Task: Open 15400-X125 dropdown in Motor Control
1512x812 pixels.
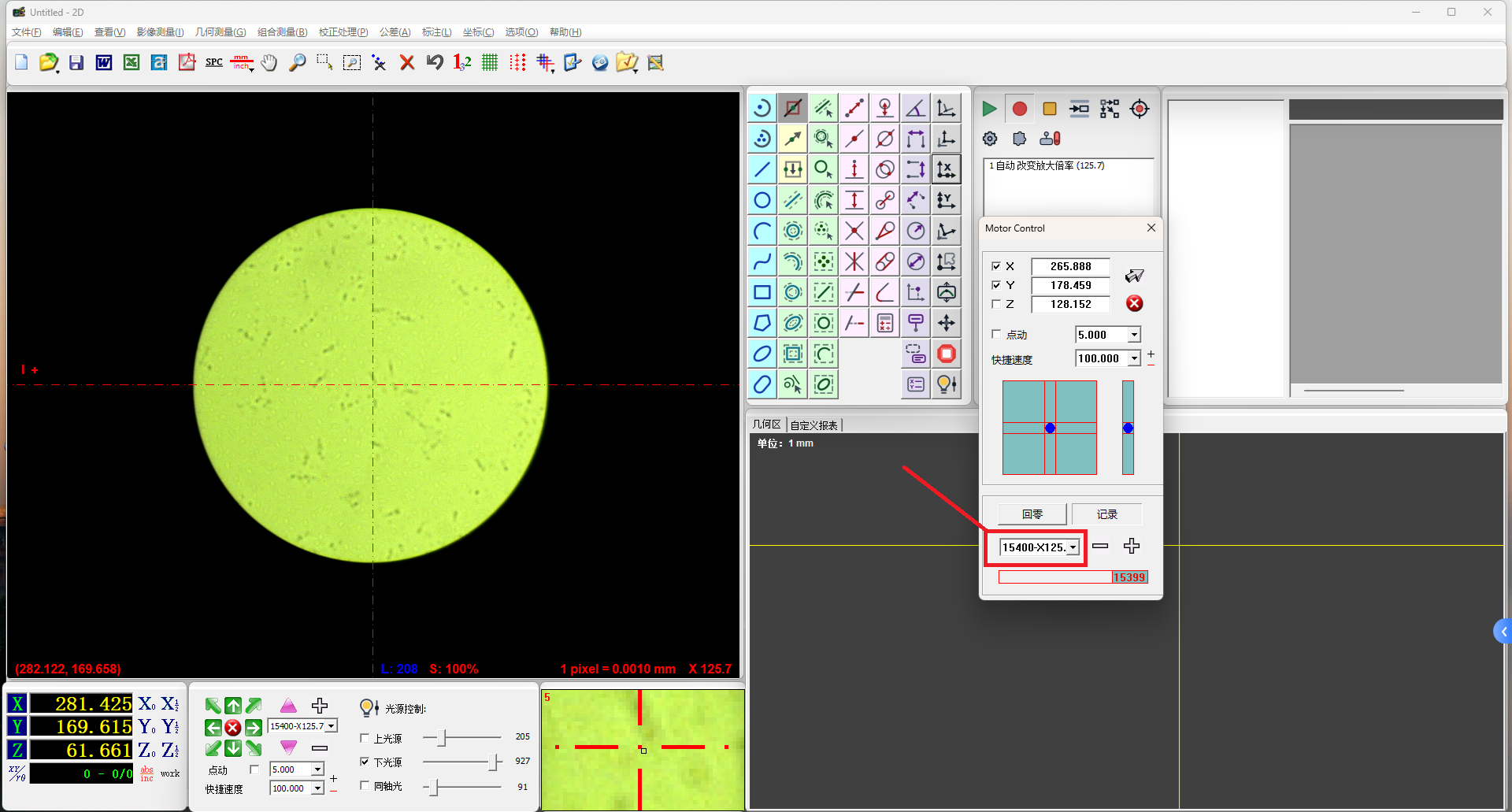Action: click(1073, 547)
